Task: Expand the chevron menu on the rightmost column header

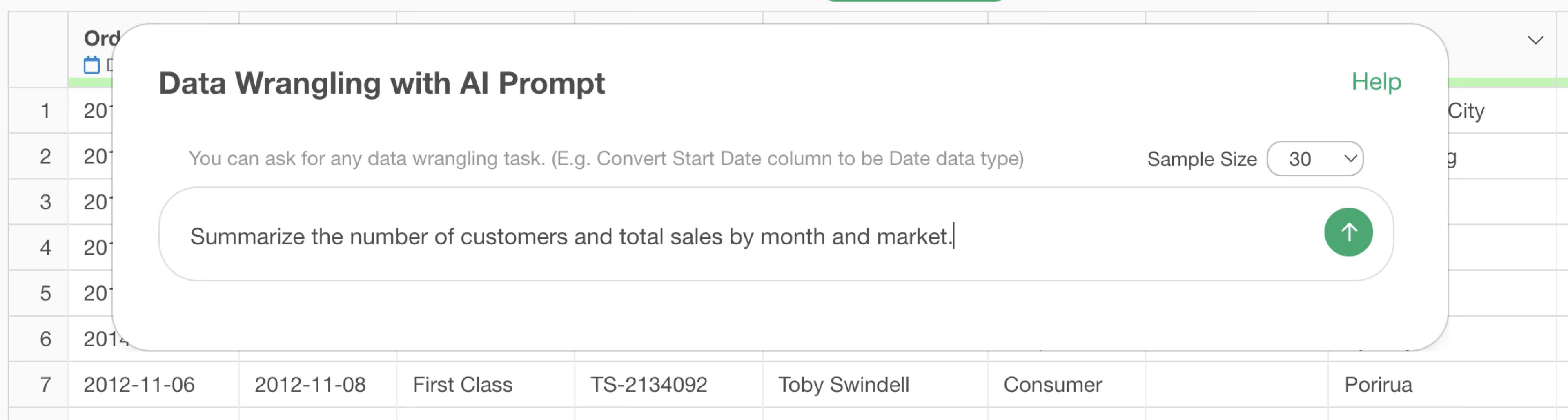Action: (x=1535, y=40)
